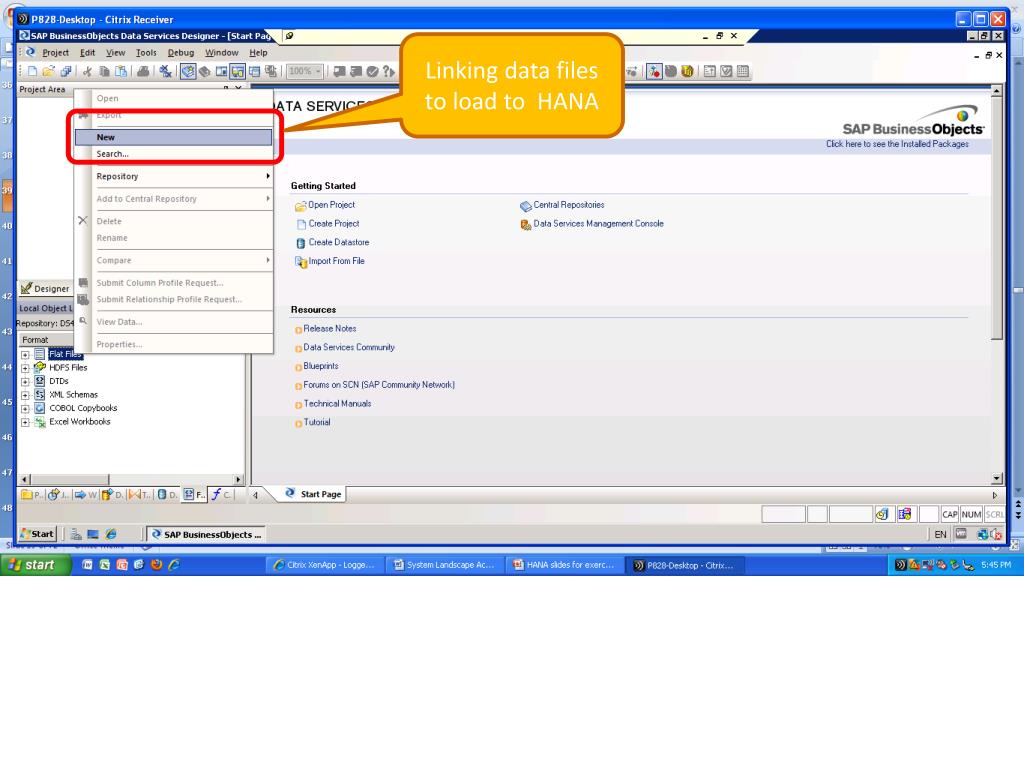Open the Project menu
This screenshot has width=1024, height=768.
pos(56,53)
